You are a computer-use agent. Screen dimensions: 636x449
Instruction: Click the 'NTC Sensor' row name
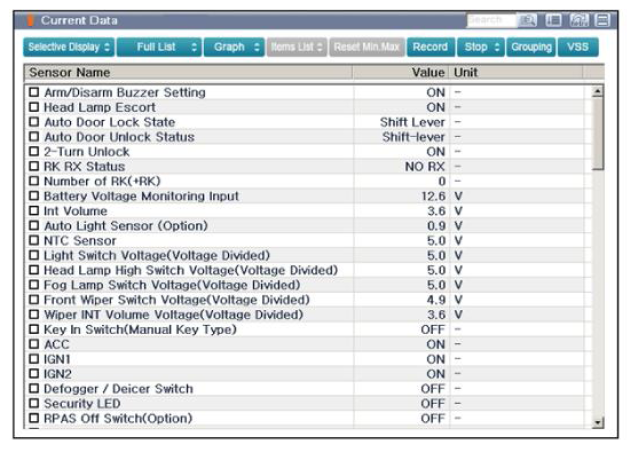(80, 241)
